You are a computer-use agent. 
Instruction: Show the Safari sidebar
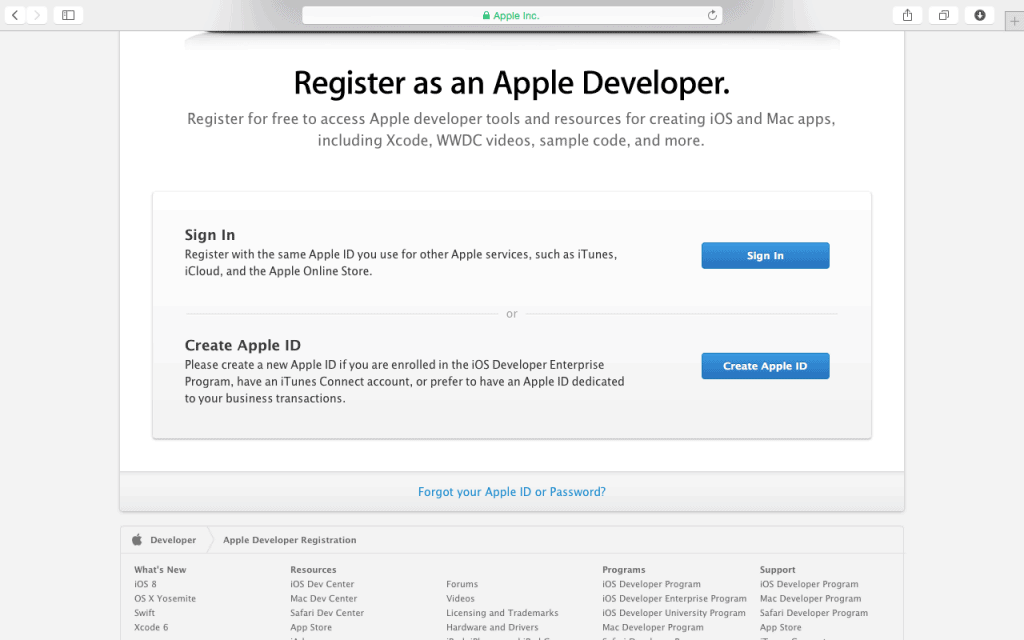(68, 15)
